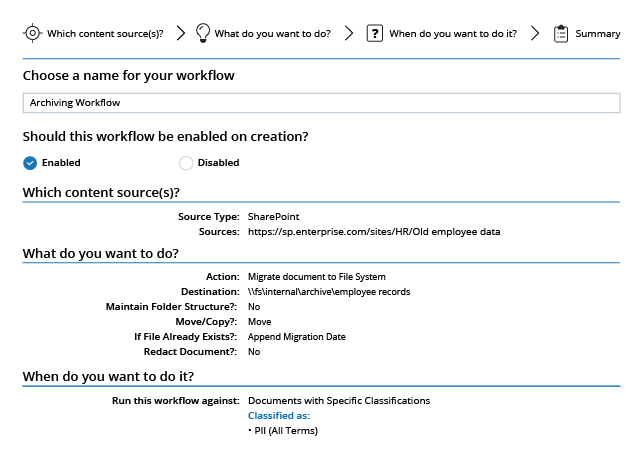Click the target icon for content sources

[x=32, y=33]
